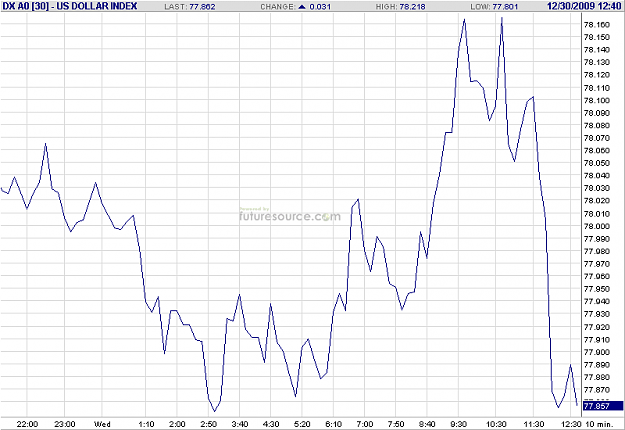Screen dimensions: 625x430
Task: Click the 78.160 price axis label
Action: click(597, 25)
